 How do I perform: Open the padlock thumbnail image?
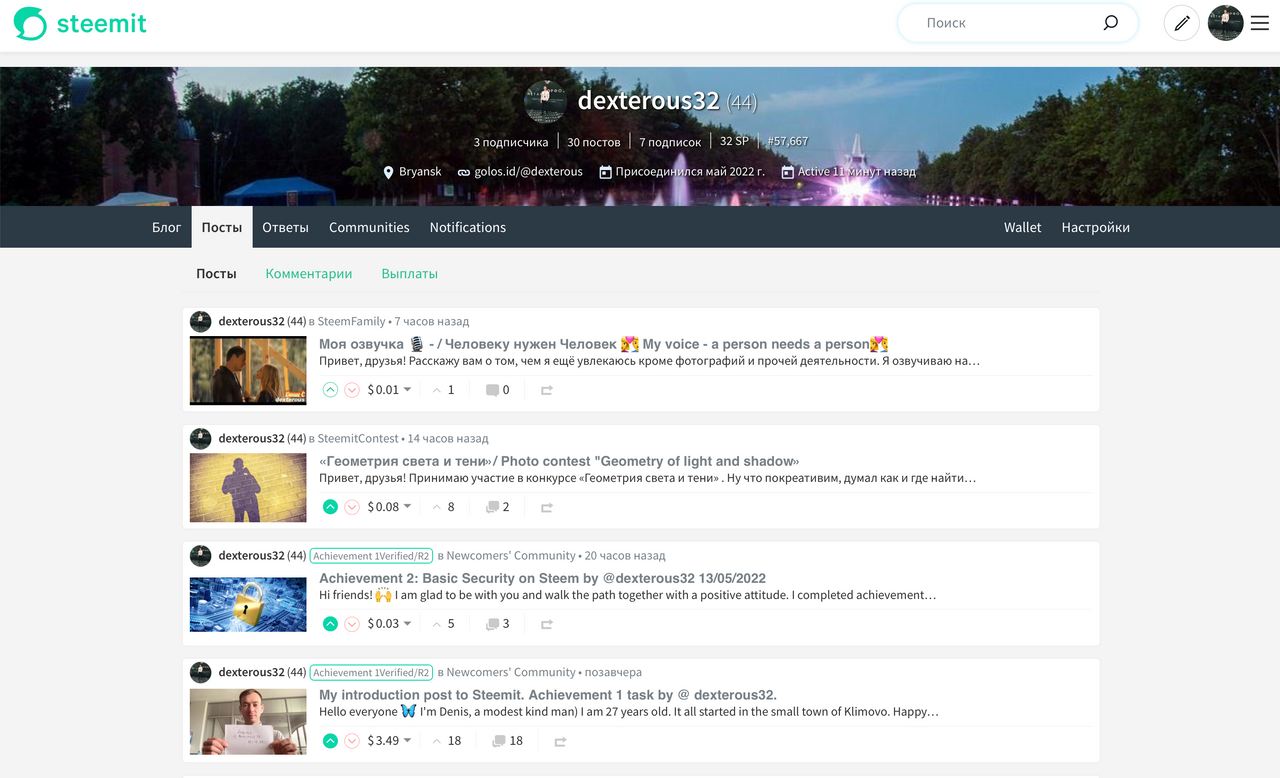click(248, 604)
